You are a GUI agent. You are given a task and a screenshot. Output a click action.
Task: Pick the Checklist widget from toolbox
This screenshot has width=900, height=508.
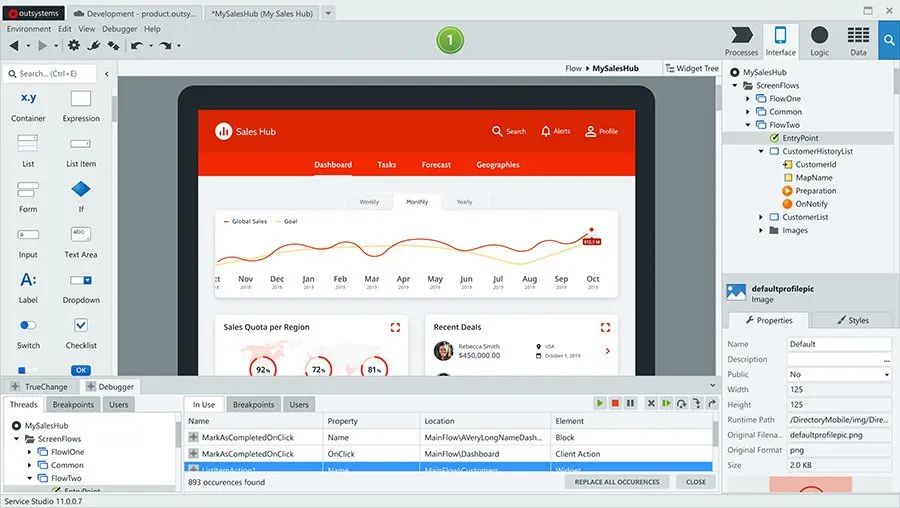(81, 332)
